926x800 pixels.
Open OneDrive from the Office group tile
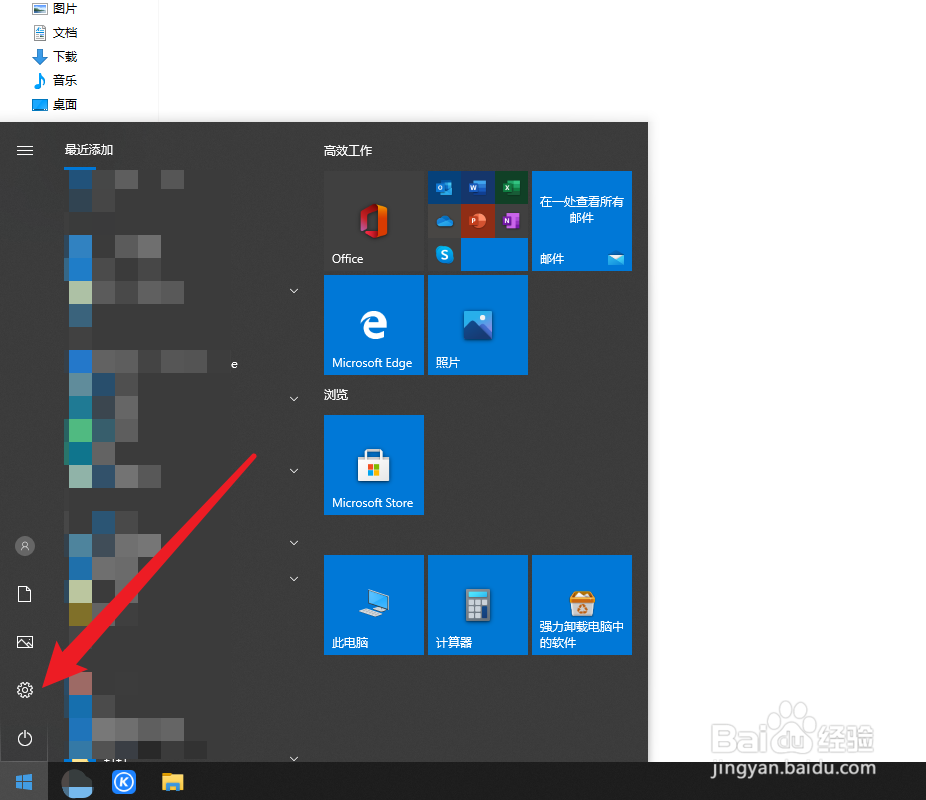[444, 221]
